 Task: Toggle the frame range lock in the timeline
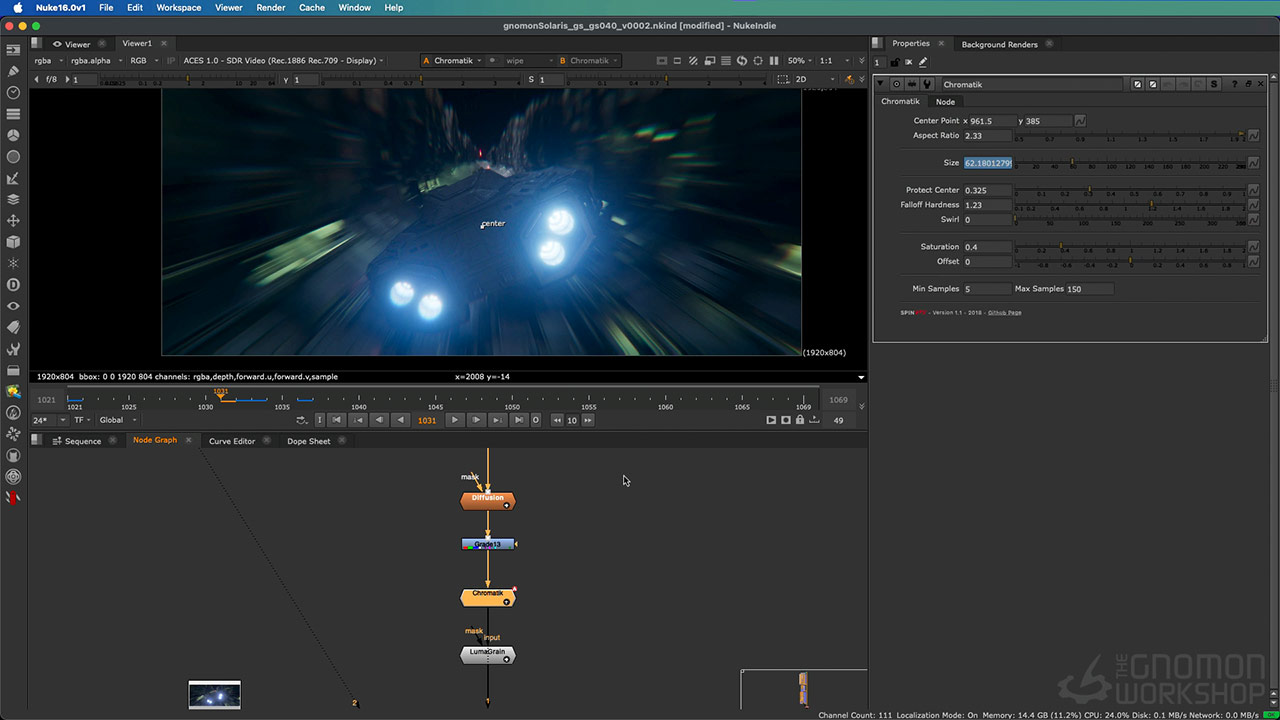pyautogui.click(x=800, y=419)
